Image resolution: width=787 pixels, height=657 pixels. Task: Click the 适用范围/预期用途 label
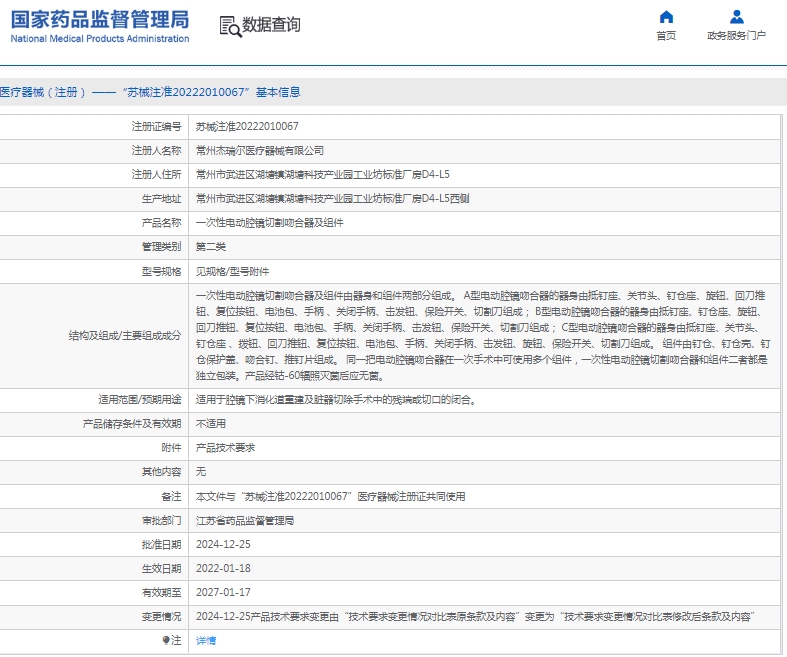tap(140, 400)
